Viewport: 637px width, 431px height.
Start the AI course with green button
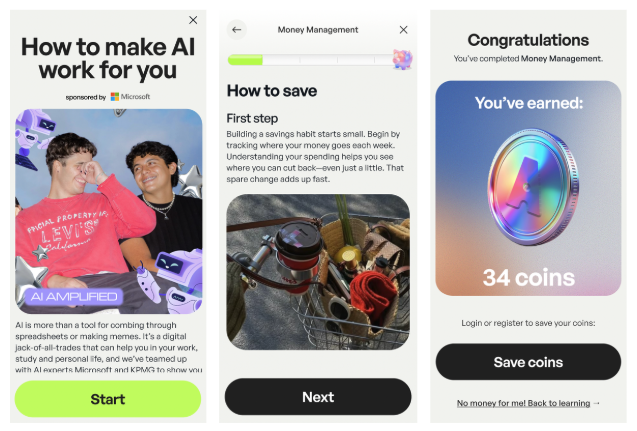pyautogui.click(x=108, y=399)
